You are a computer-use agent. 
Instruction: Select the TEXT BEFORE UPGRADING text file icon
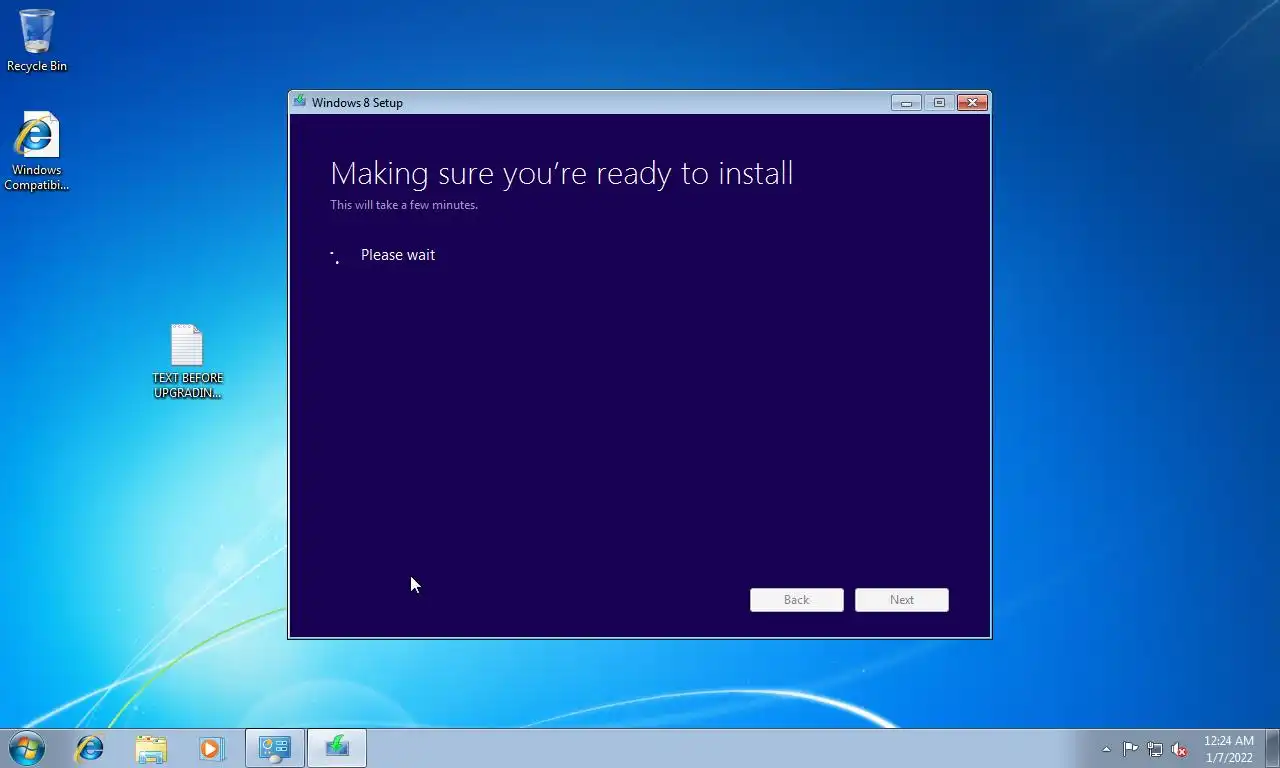coord(187,361)
